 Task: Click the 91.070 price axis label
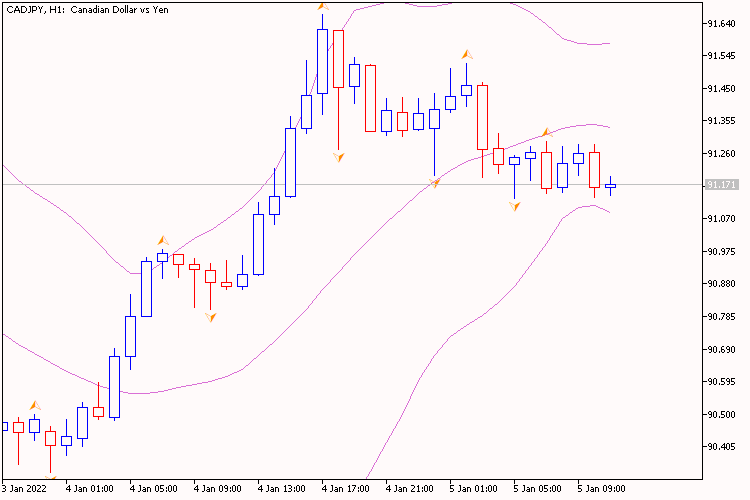(721, 219)
